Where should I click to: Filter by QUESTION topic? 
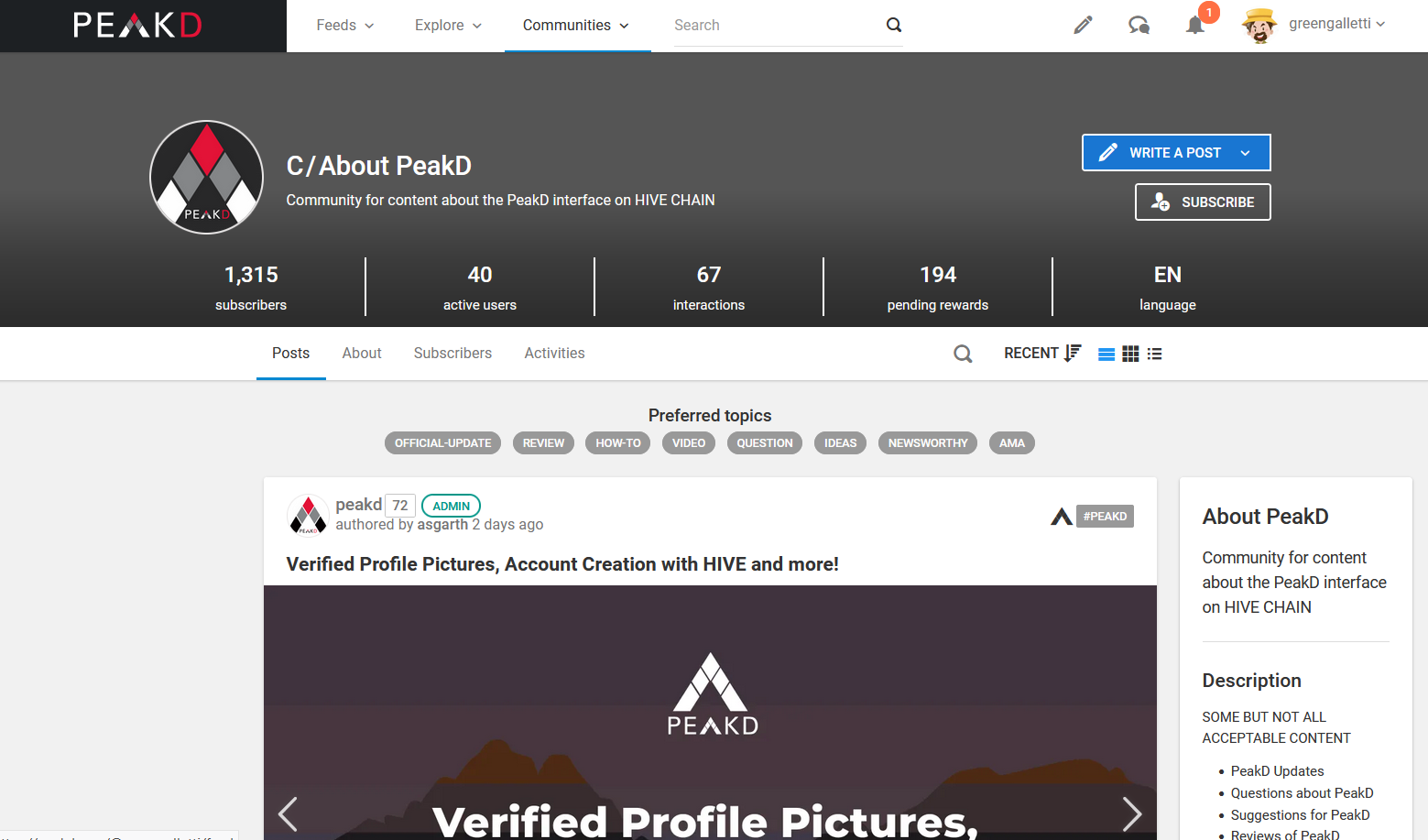pyautogui.click(x=765, y=443)
